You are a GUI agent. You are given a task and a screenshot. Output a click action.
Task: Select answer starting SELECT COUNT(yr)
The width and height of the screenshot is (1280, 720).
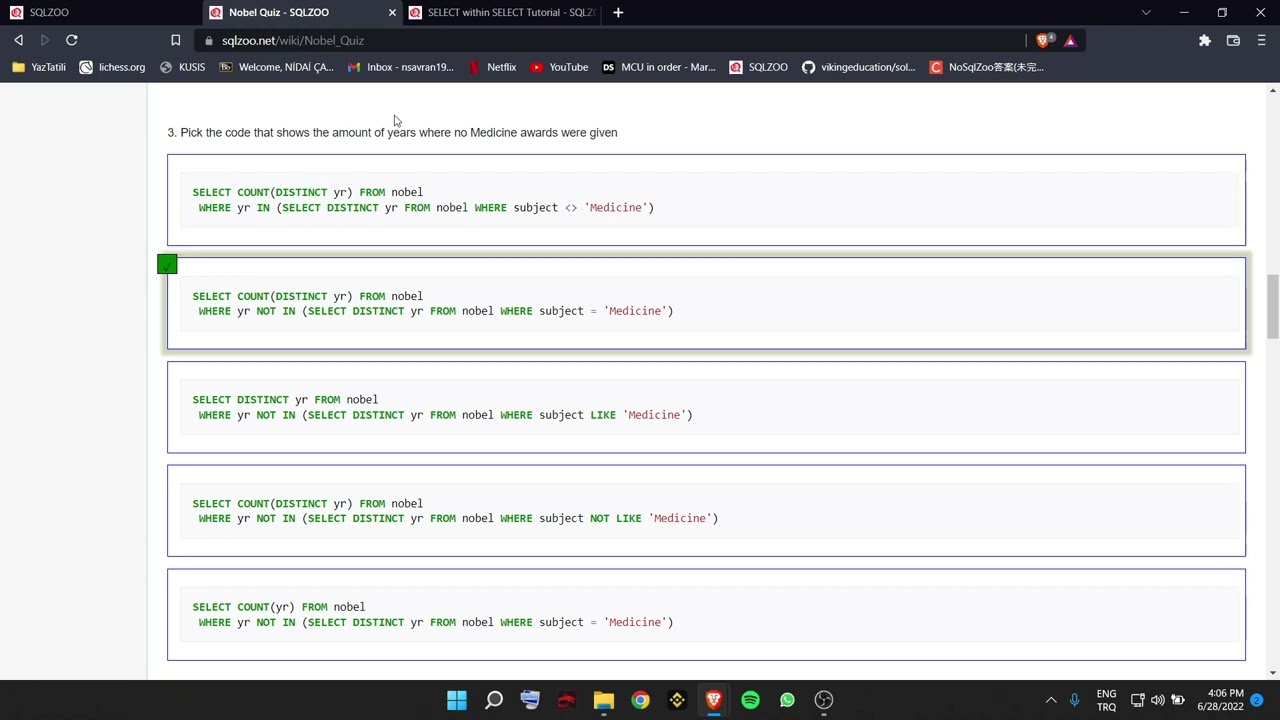pos(706,614)
